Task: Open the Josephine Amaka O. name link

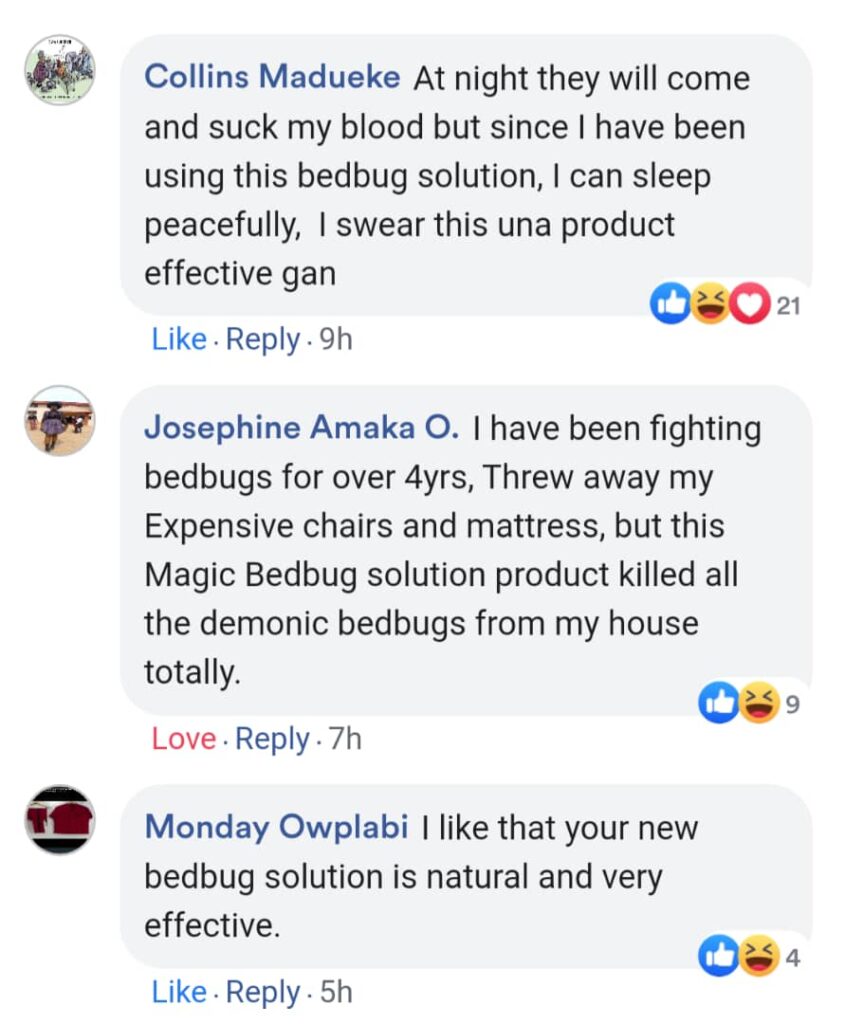Action: coord(302,428)
